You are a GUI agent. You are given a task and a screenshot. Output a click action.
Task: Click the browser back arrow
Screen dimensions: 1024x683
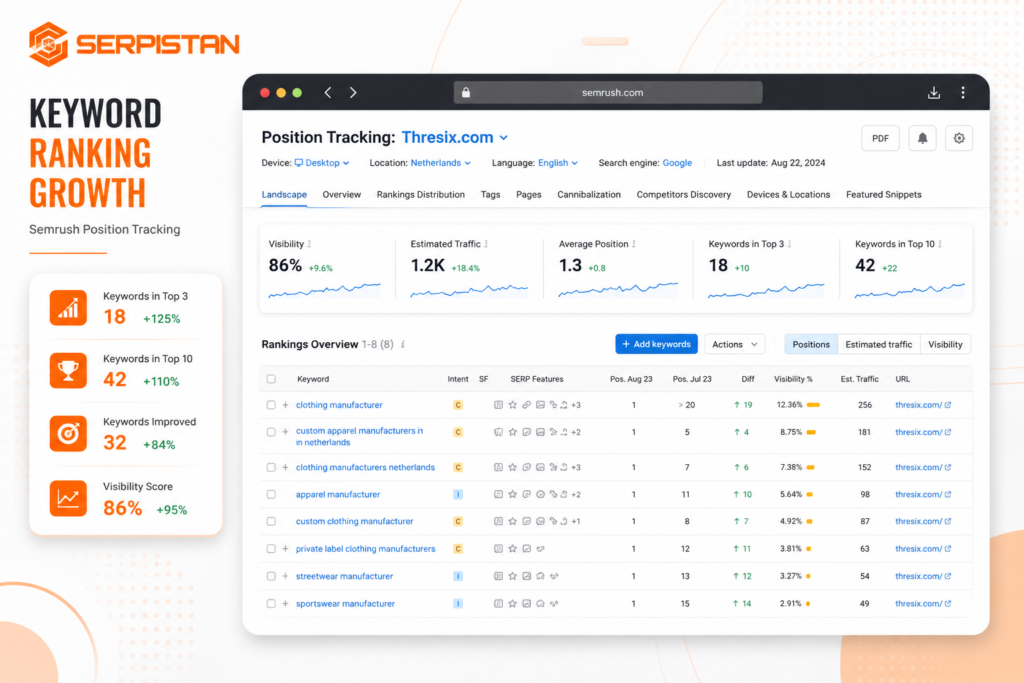328,93
